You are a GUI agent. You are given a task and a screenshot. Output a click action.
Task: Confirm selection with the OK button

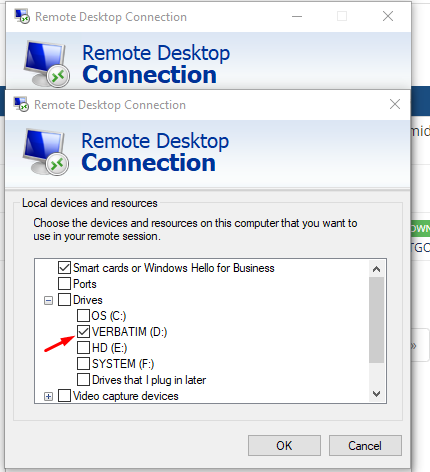[x=284, y=445]
